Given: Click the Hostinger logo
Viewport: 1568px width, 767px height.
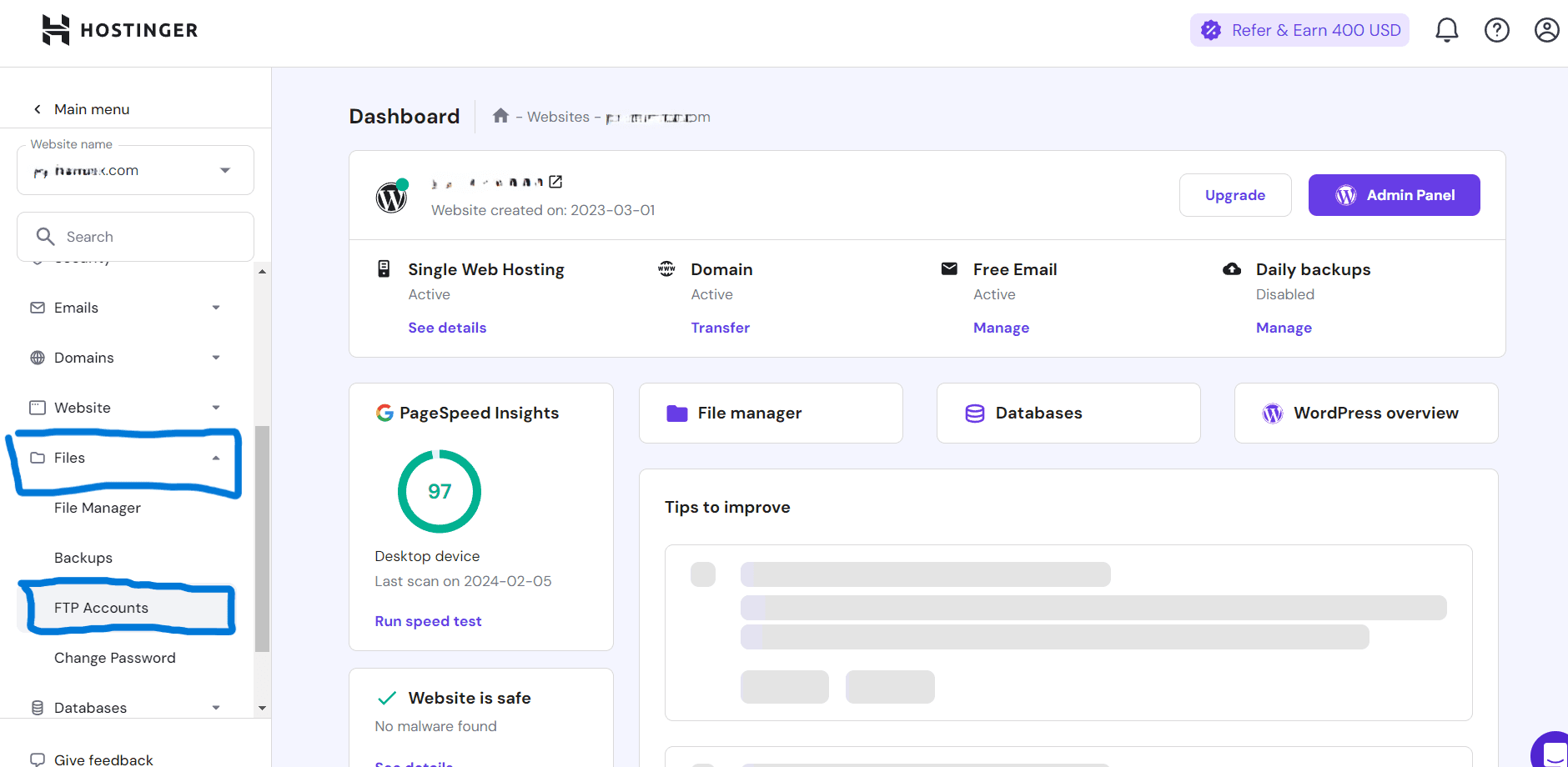Looking at the screenshot, I should click(x=119, y=30).
